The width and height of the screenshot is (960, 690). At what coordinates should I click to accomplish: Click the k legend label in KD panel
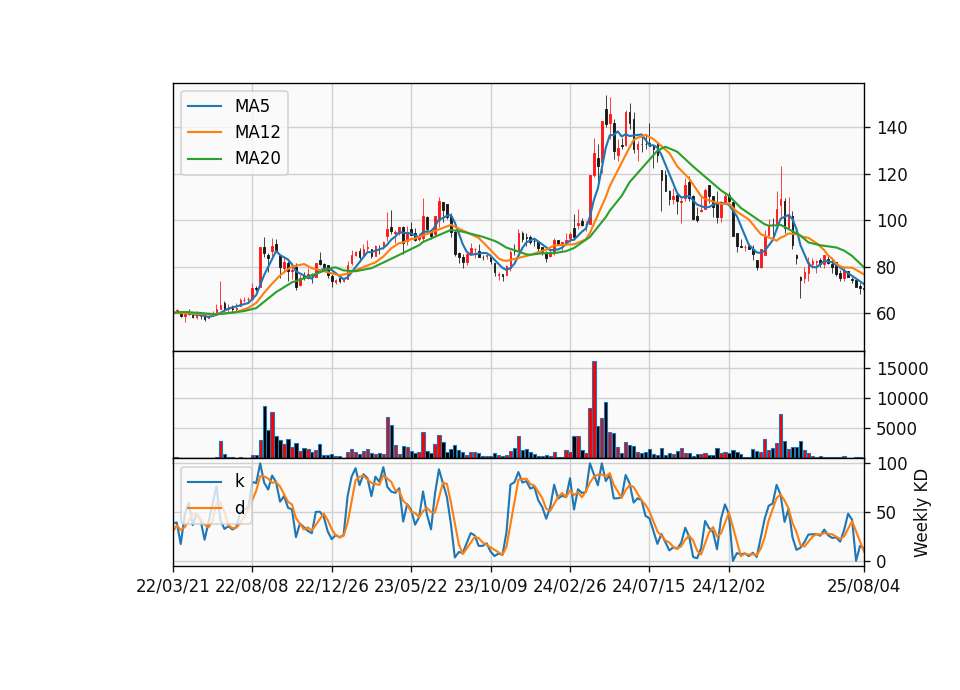tap(239, 481)
